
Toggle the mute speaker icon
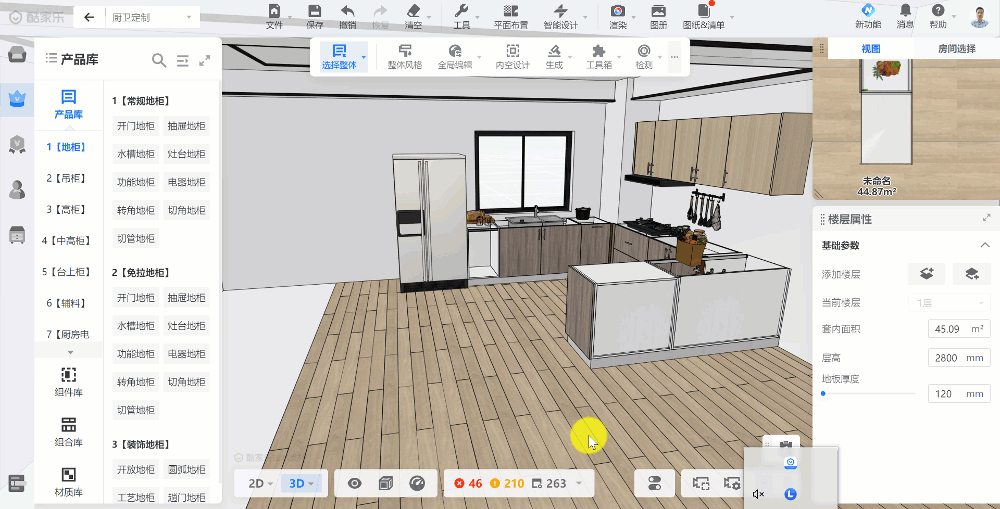759,494
